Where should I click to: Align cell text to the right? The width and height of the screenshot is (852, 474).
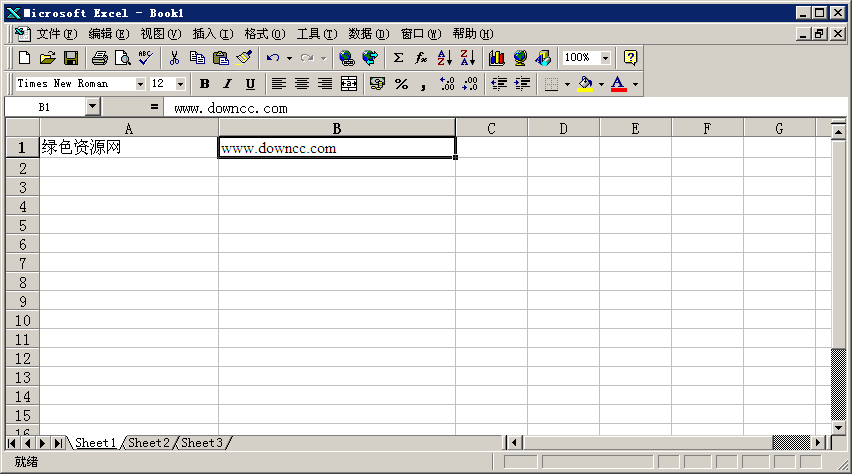click(x=325, y=84)
